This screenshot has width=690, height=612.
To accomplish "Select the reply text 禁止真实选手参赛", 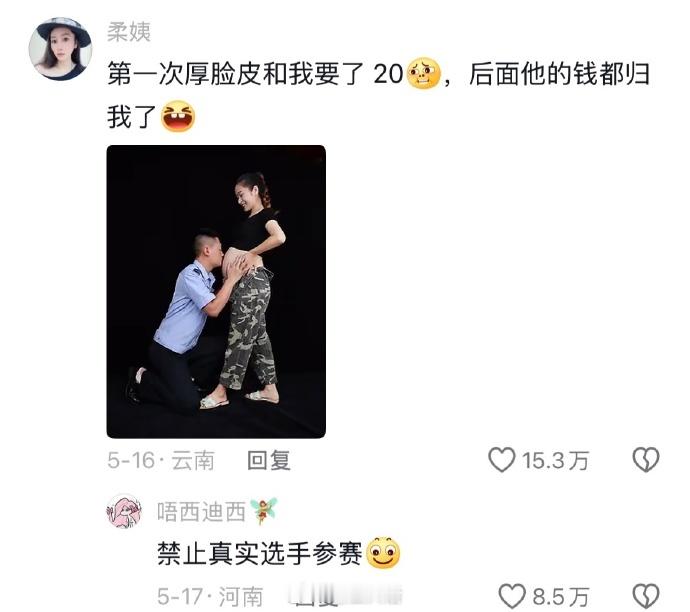I will point(260,553).
